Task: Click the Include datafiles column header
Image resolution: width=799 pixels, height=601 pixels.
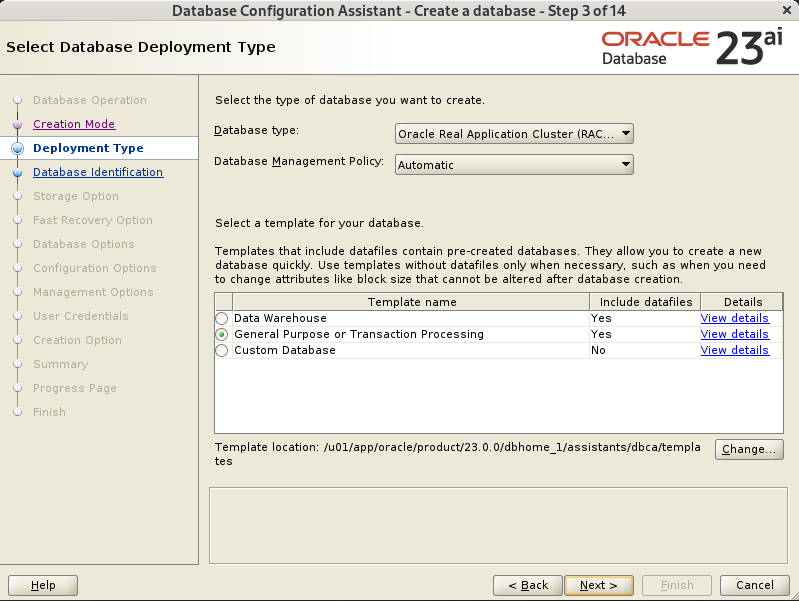Action: point(646,302)
